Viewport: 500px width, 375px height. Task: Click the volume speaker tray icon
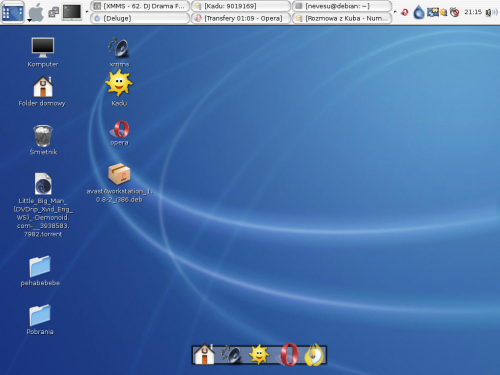pyautogui.click(x=491, y=13)
